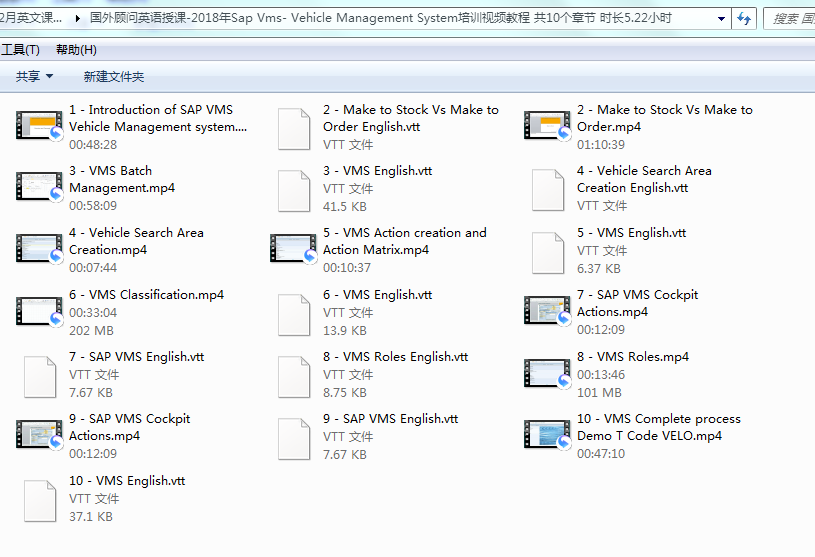Viewport: 815px width, 557px height.
Task: Expand the breadcrumb arrow after 2月英文课
Action: pyautogui.click(x=77, y=19)
